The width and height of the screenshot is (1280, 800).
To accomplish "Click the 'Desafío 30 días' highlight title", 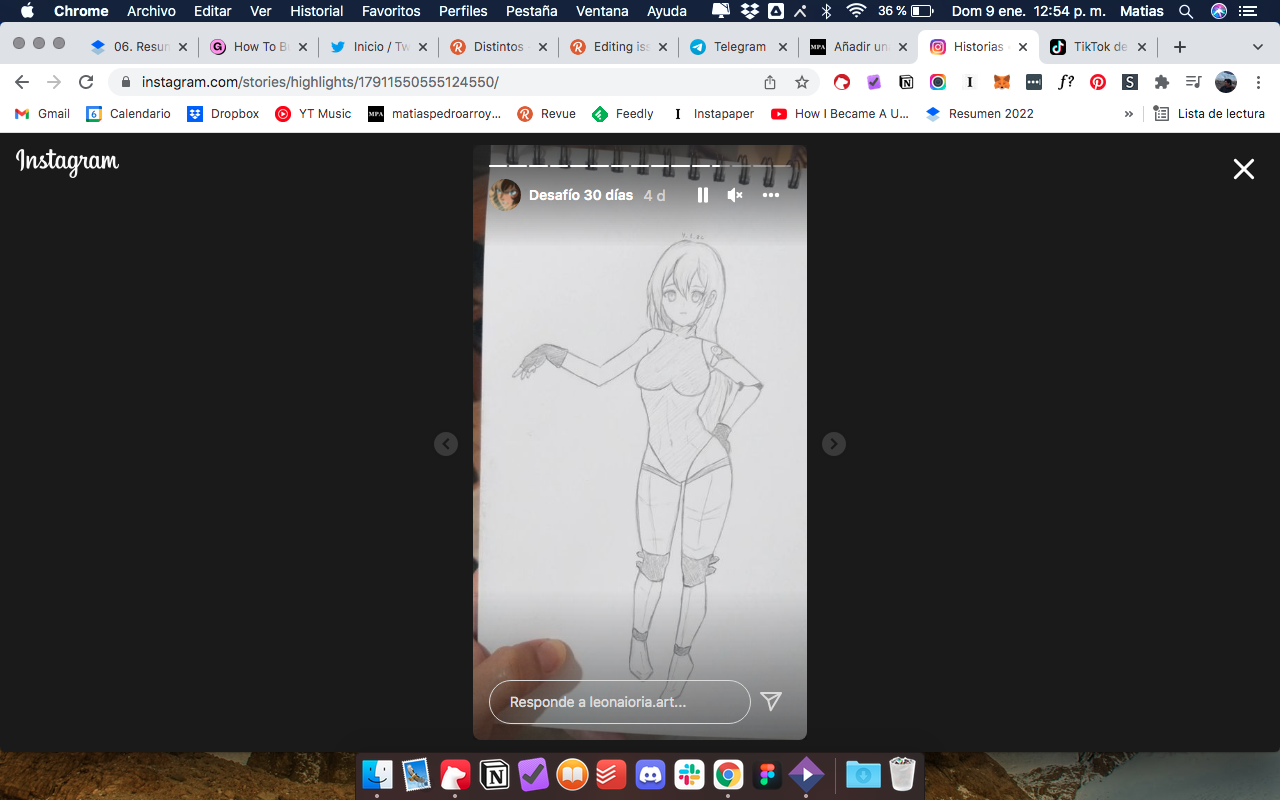I will [x=581, y=195].
